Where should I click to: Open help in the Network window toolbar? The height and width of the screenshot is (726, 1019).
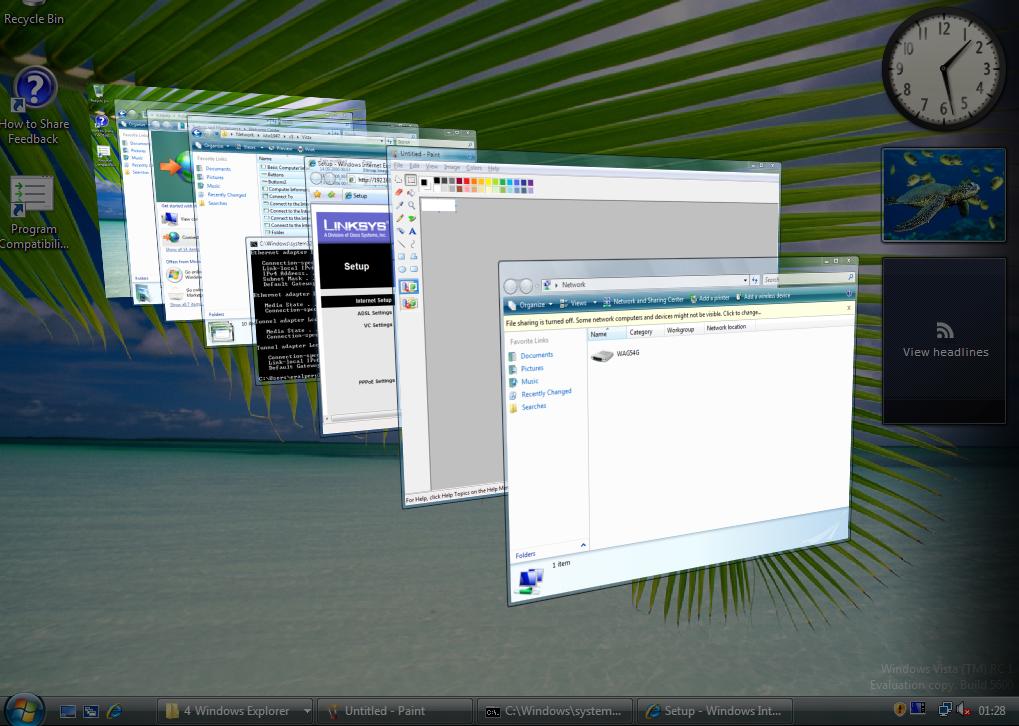pos(849,294)
